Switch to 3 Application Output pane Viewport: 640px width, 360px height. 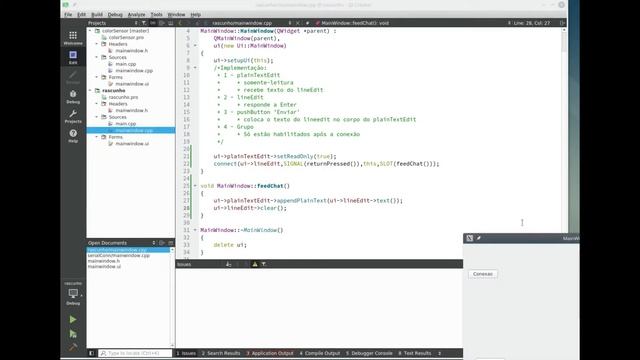pyautogui.click(x=270, y=353)
